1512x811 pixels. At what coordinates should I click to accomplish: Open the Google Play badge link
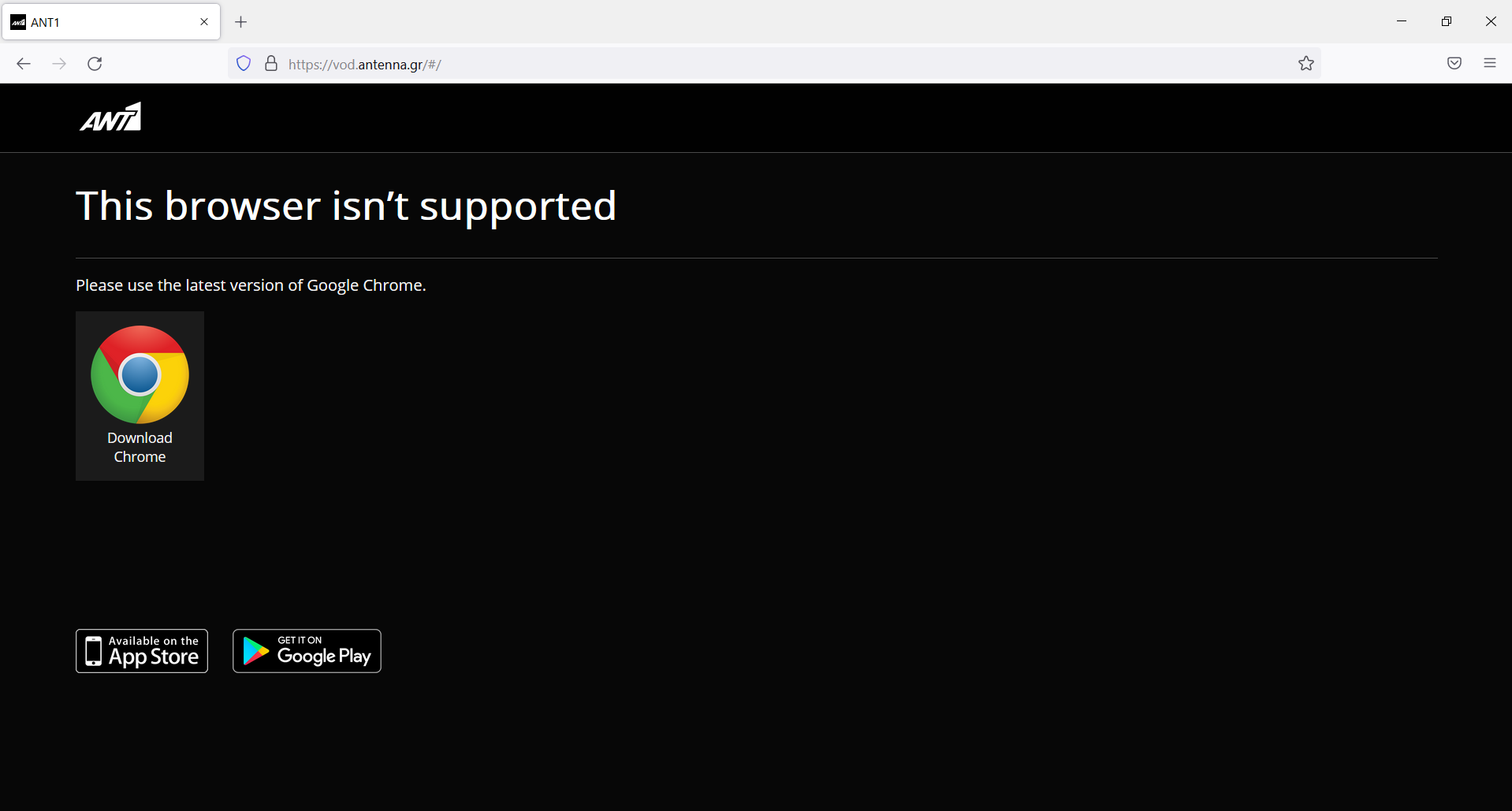tap(307, 650)
